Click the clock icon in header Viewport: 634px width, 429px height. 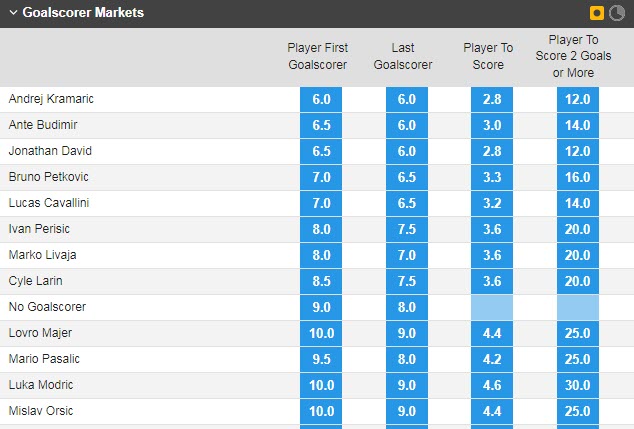coord(616,14)
